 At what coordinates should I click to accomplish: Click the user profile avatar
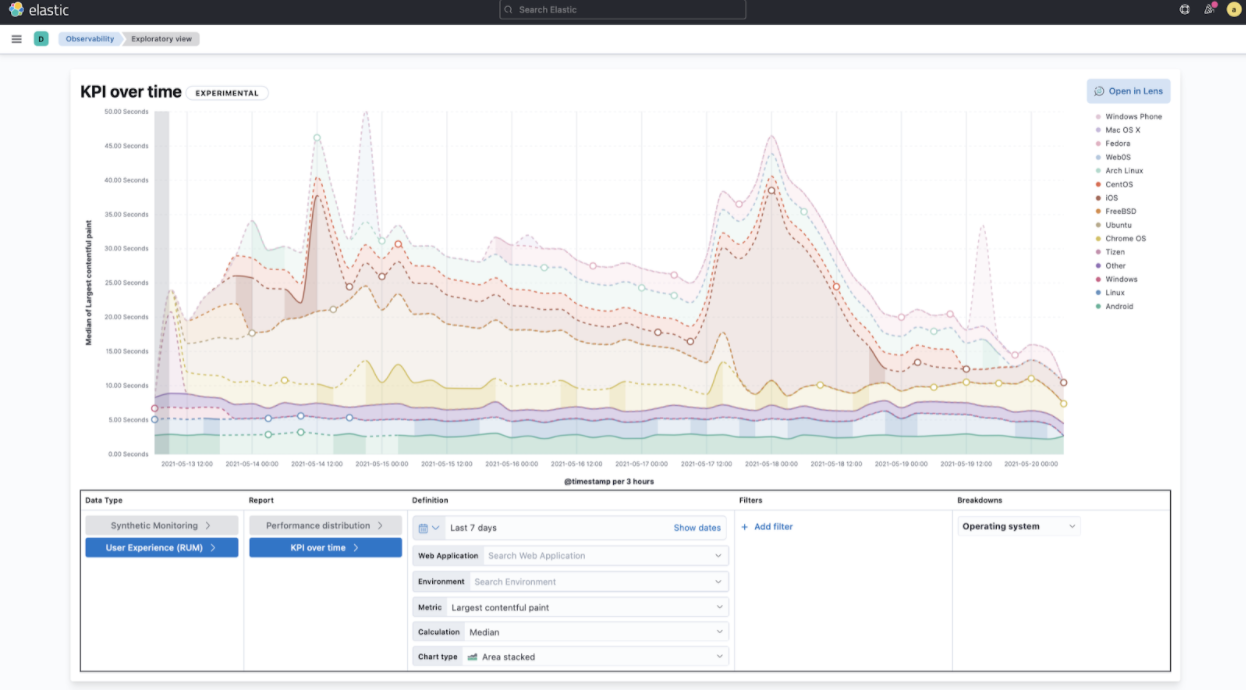[x=1233, y=10]
